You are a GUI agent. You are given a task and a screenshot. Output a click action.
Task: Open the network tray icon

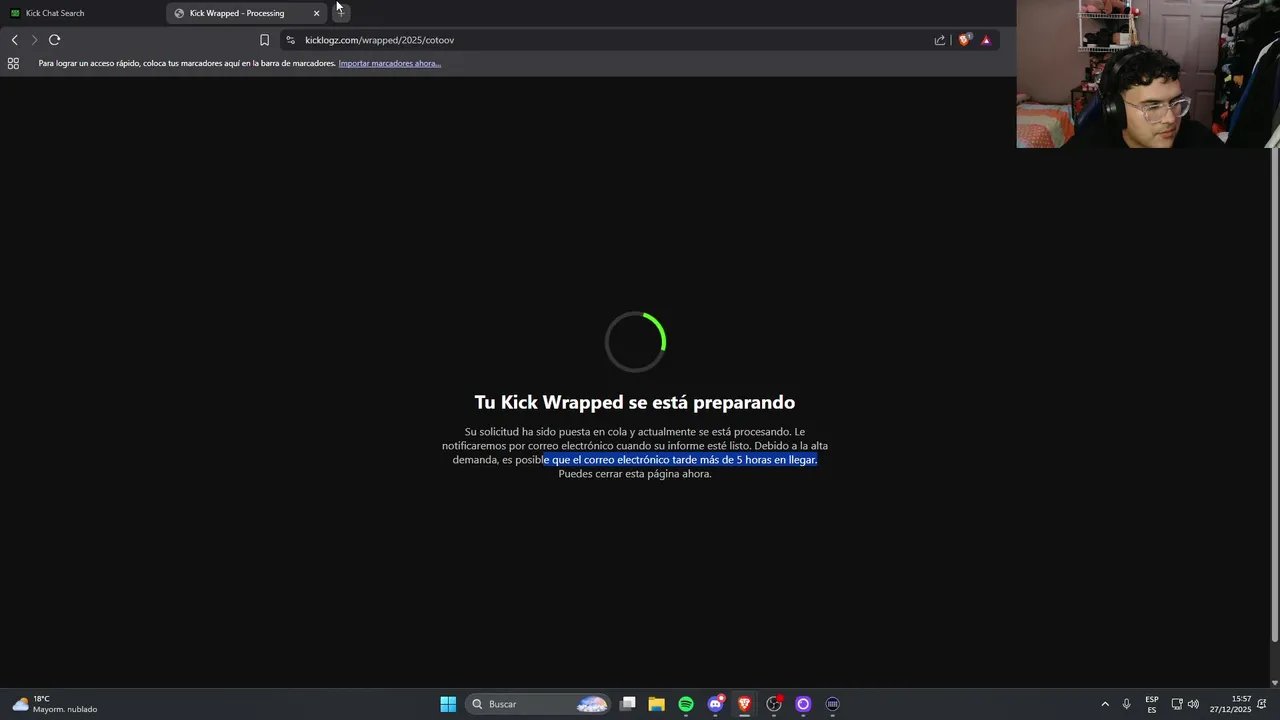[1177, 704]
